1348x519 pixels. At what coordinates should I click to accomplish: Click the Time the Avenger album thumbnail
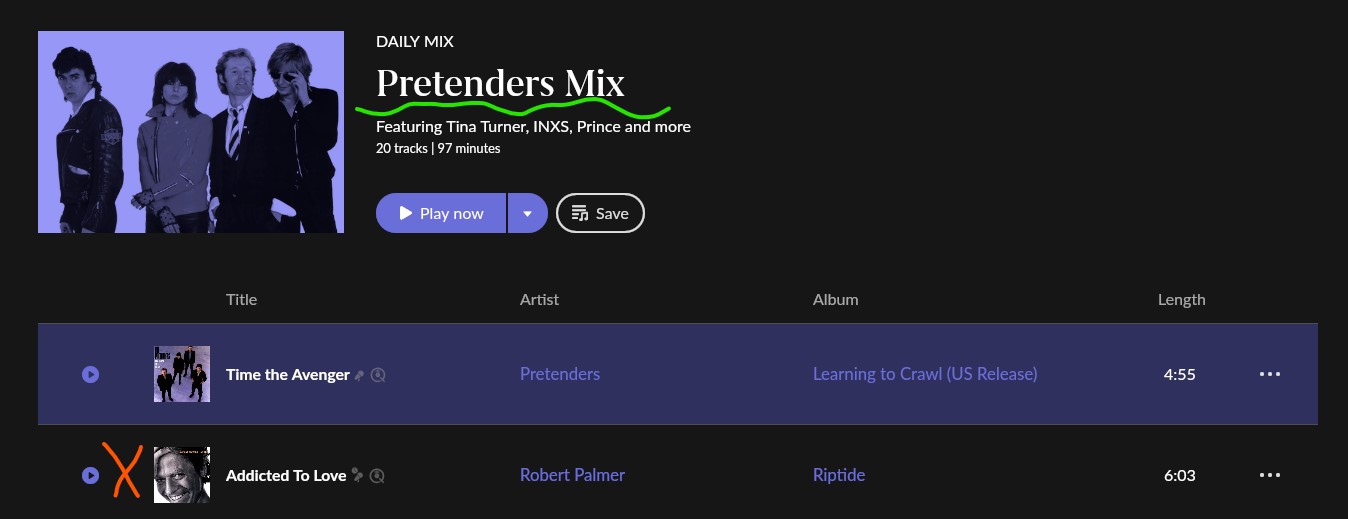tap(182, 374)
